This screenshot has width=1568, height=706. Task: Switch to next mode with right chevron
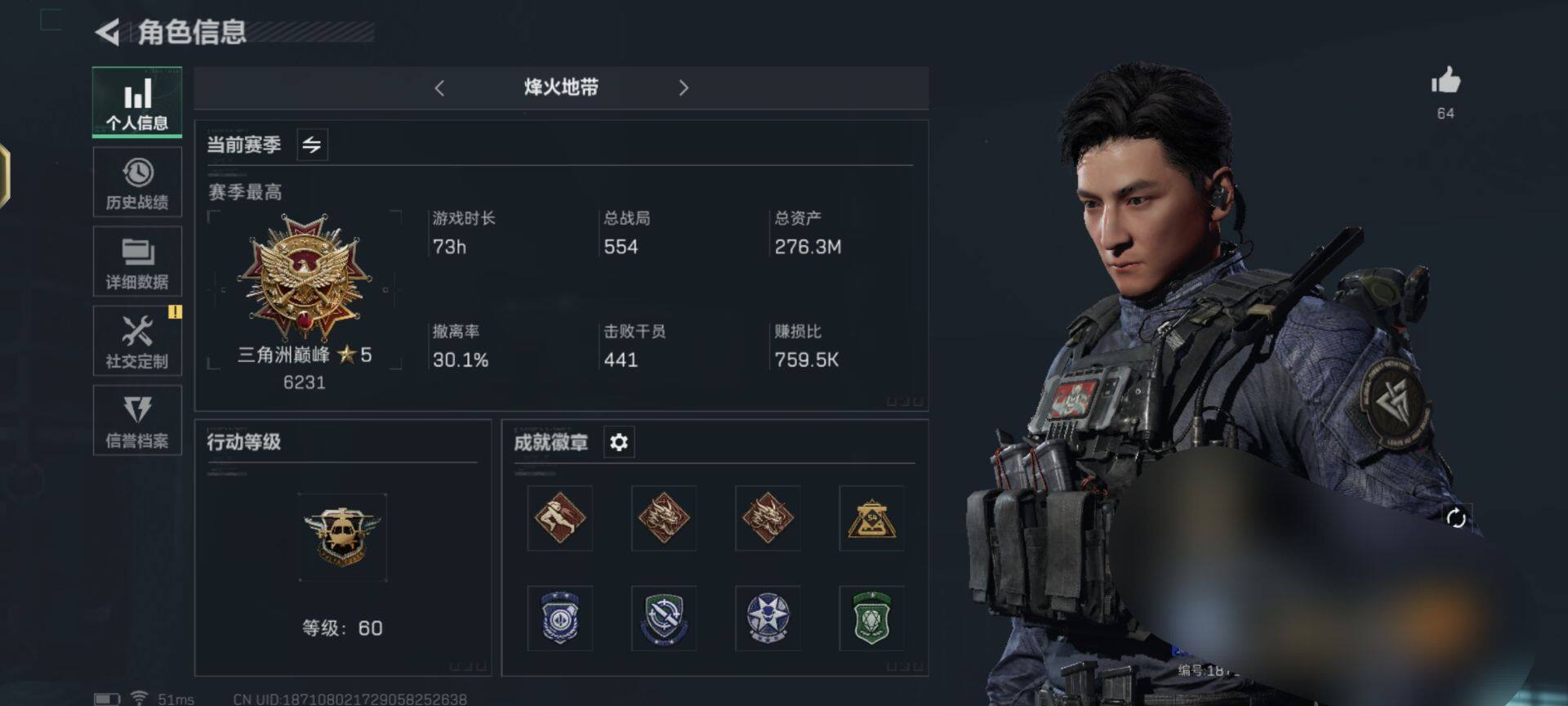point(684,88)
